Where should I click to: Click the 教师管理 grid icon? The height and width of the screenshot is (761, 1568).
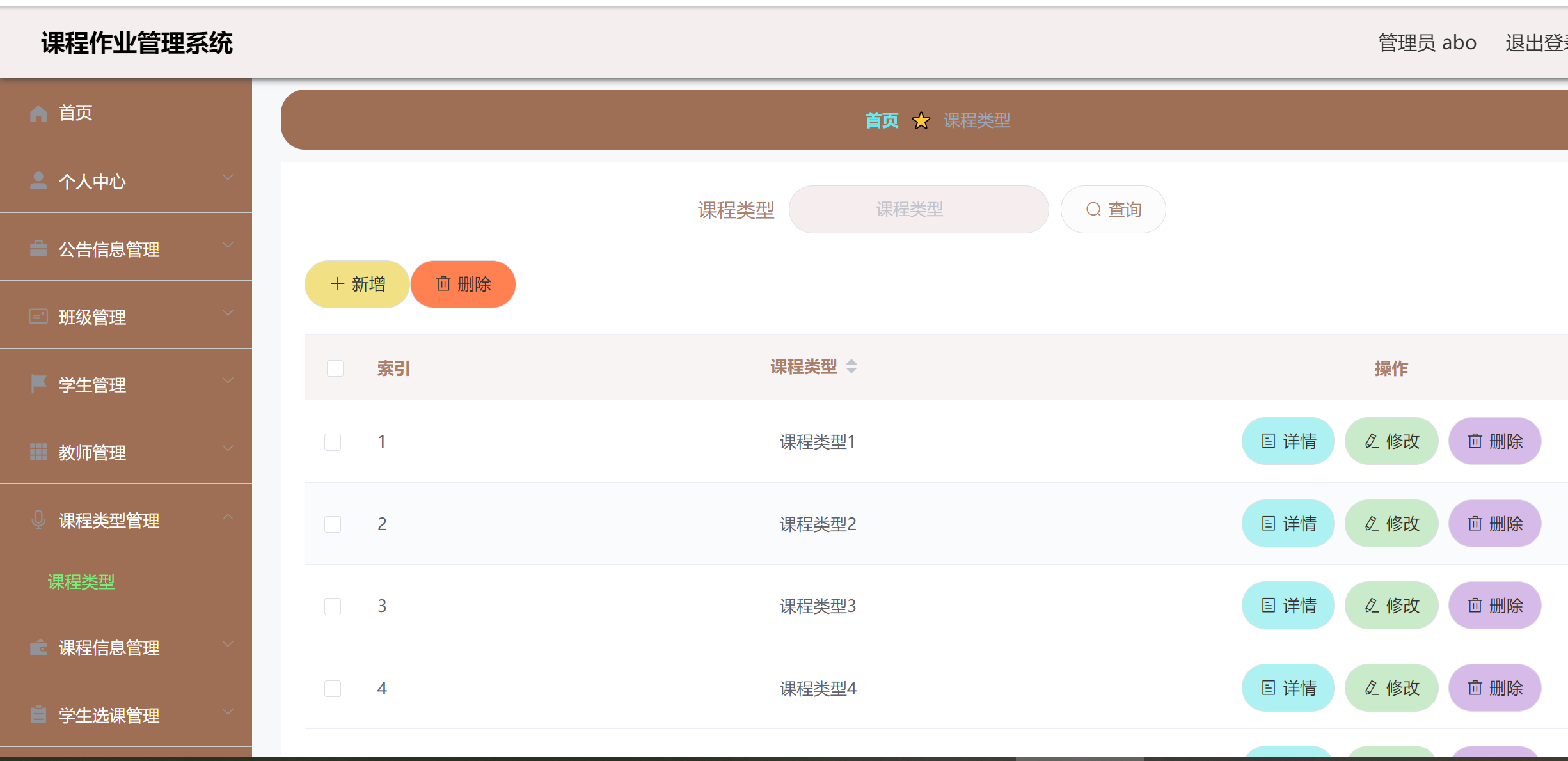click(x=38, y=452)
